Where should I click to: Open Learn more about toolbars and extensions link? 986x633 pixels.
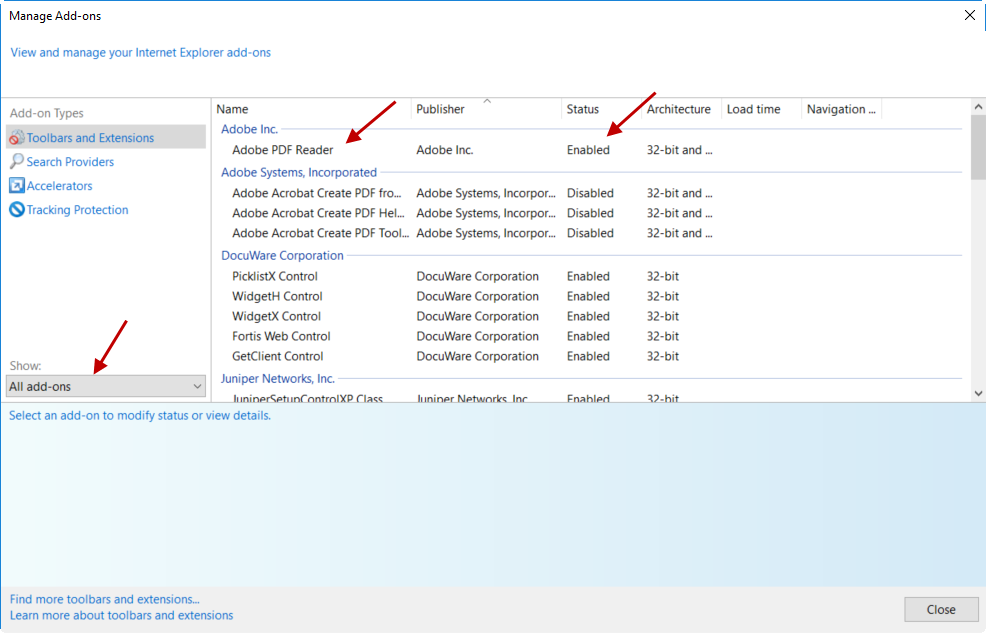(121, 615)
